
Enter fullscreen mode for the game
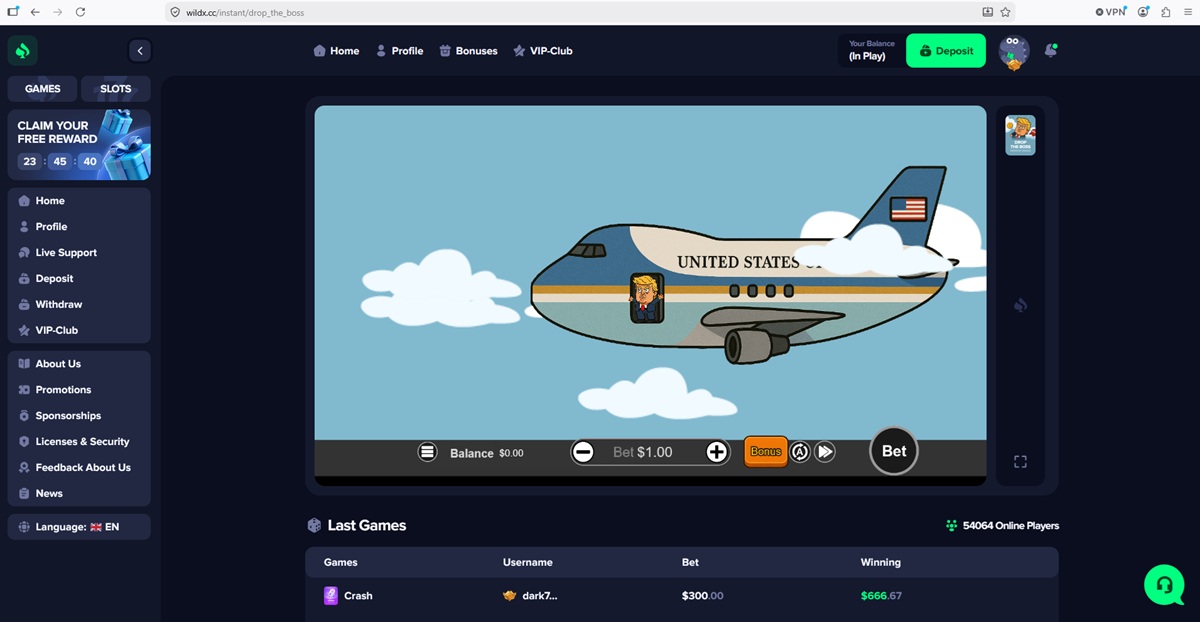[x=1020, y=461]
